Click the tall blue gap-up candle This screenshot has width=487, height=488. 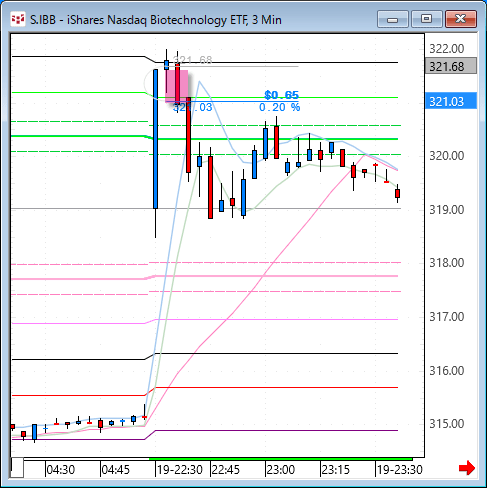pos(155,139)
